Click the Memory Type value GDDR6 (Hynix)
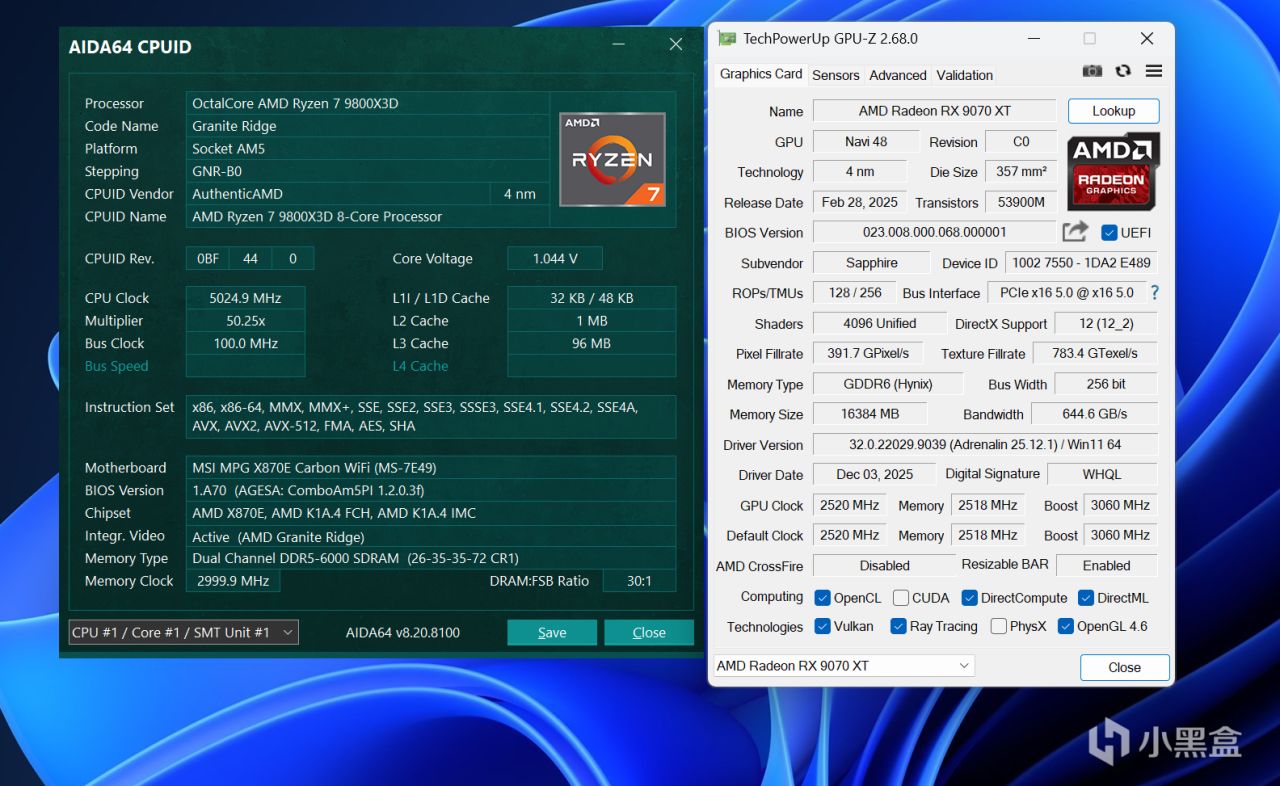Screen dimensions: 1280x786 pos(887,384)
